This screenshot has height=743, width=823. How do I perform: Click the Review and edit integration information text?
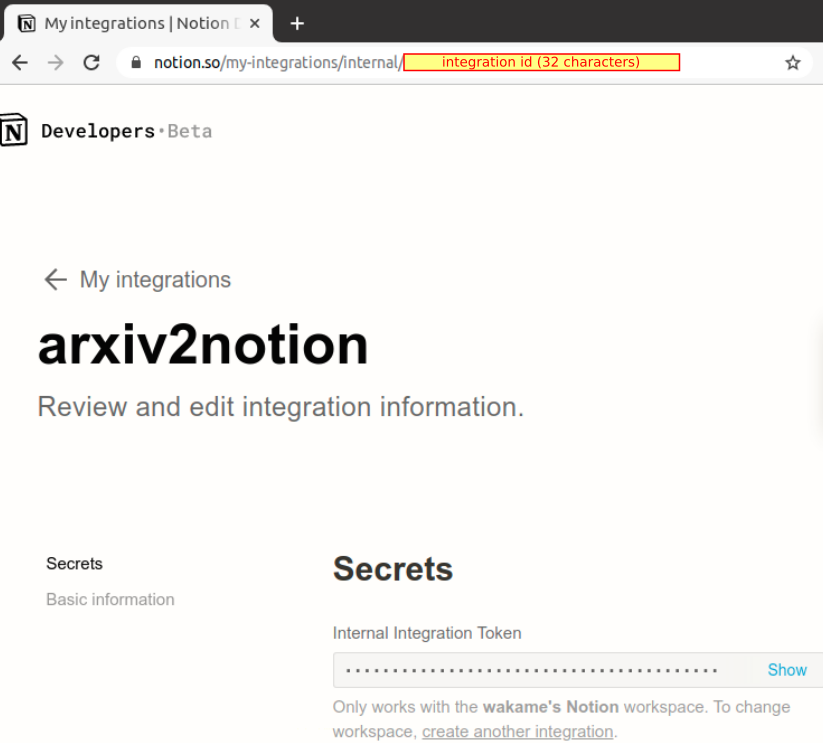pos(281,407)
